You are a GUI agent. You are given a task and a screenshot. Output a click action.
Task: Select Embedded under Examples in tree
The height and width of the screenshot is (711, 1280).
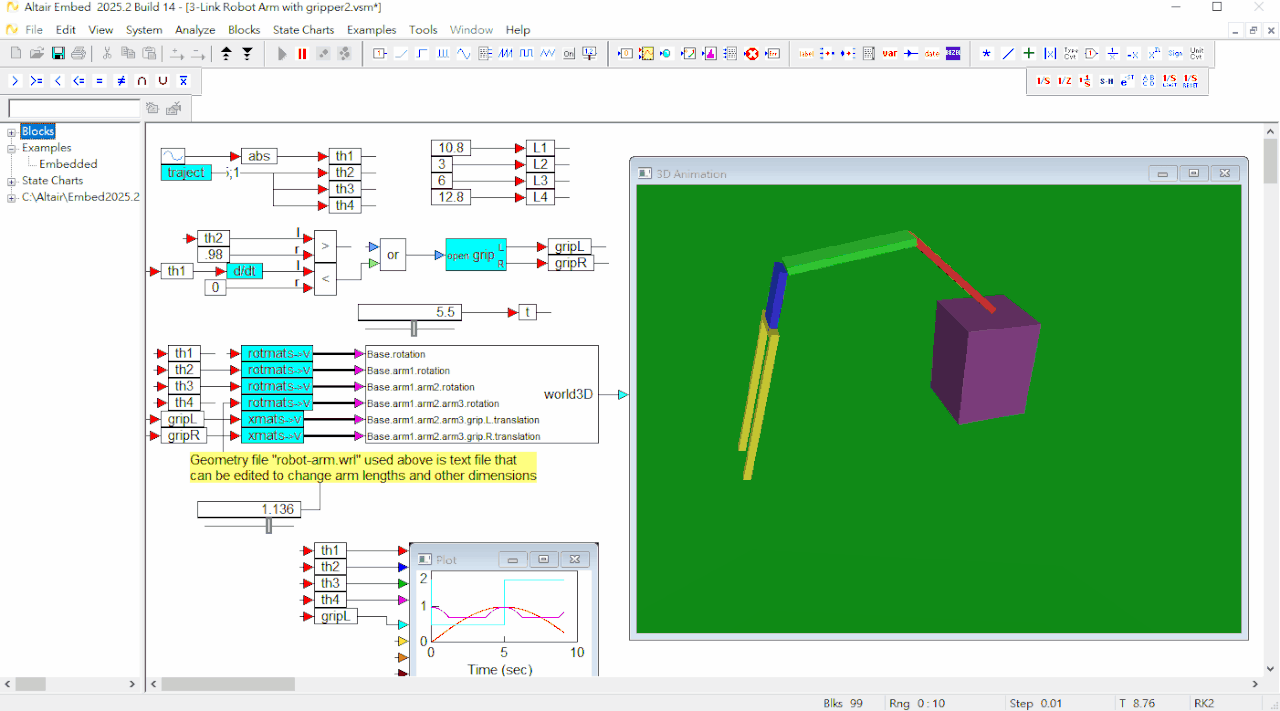click(68, 164)
